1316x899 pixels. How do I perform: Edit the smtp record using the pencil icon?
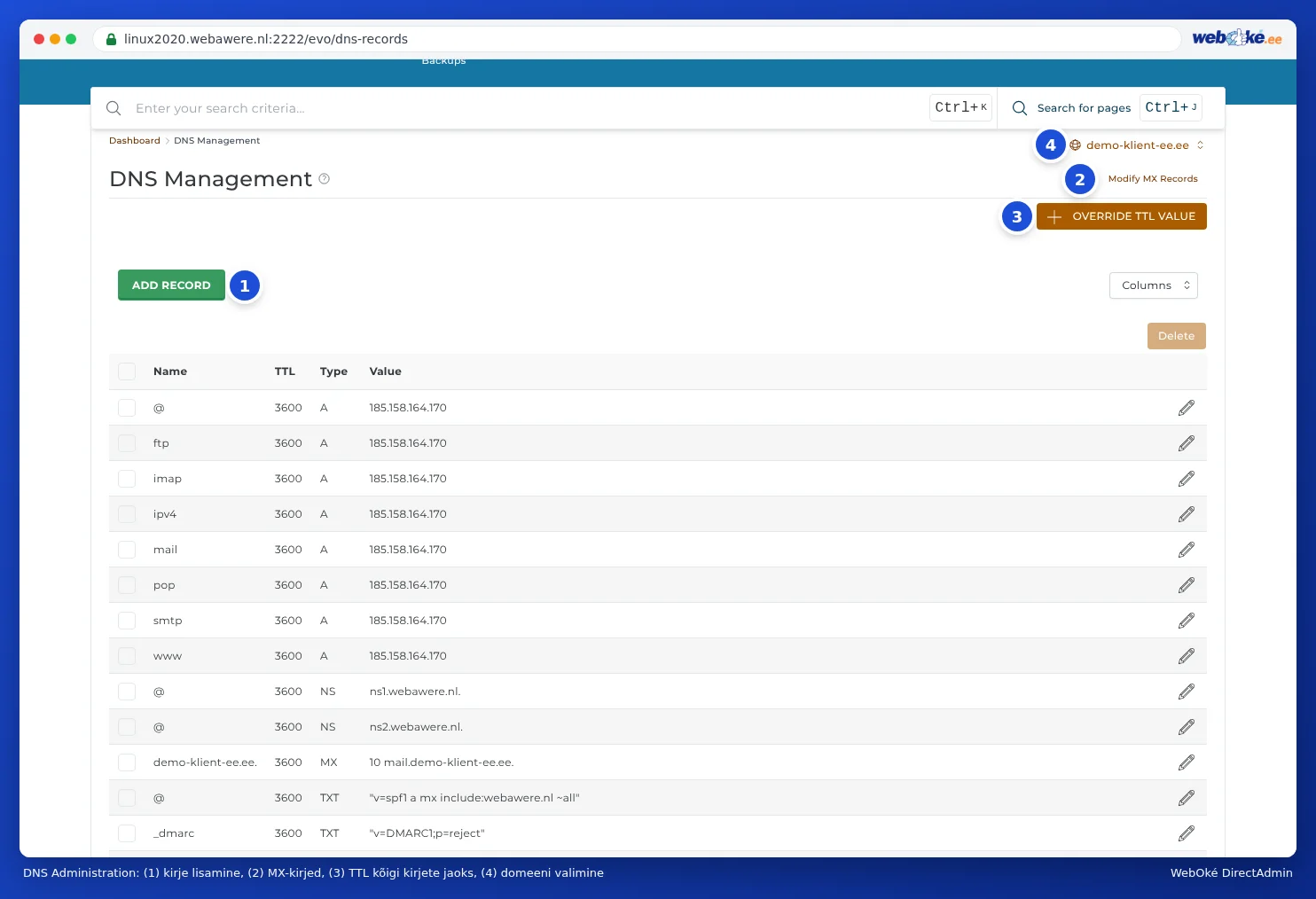pos(1187,621)
